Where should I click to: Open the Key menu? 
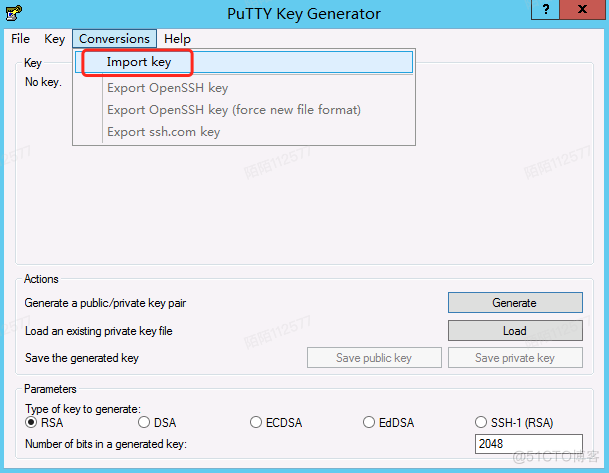click(55, 39)
